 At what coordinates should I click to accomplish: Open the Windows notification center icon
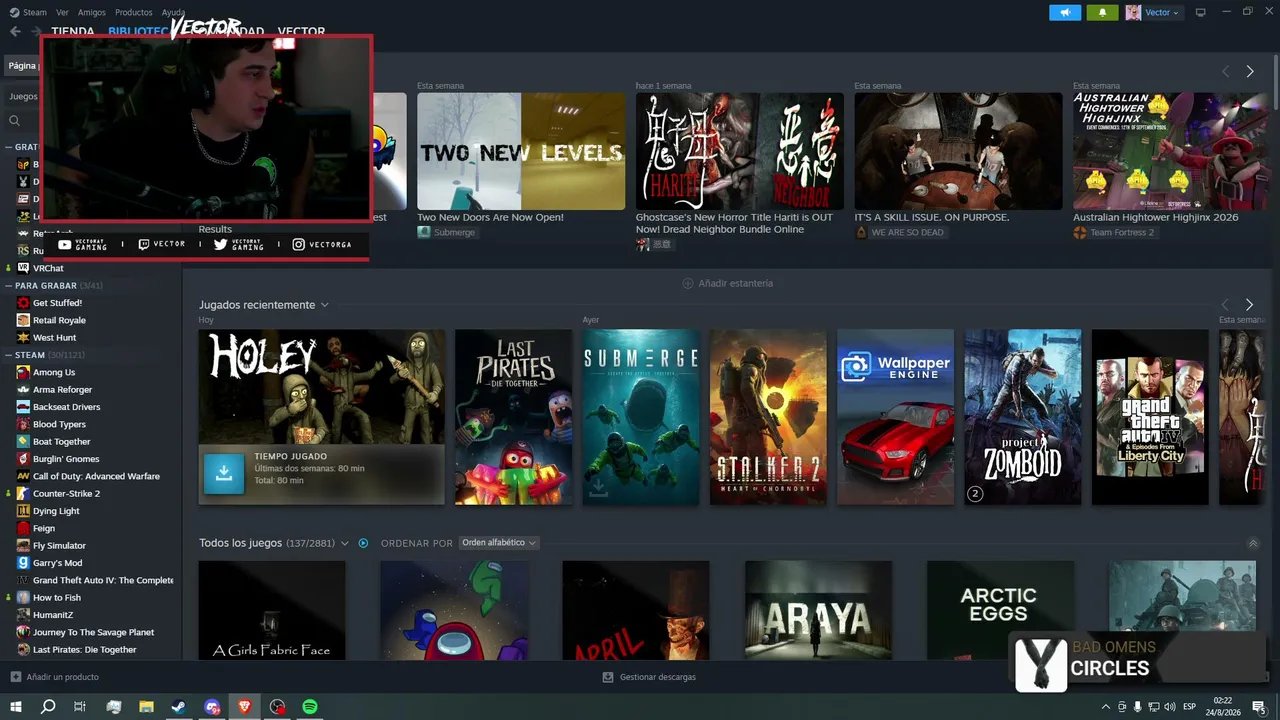point(1259,707)
